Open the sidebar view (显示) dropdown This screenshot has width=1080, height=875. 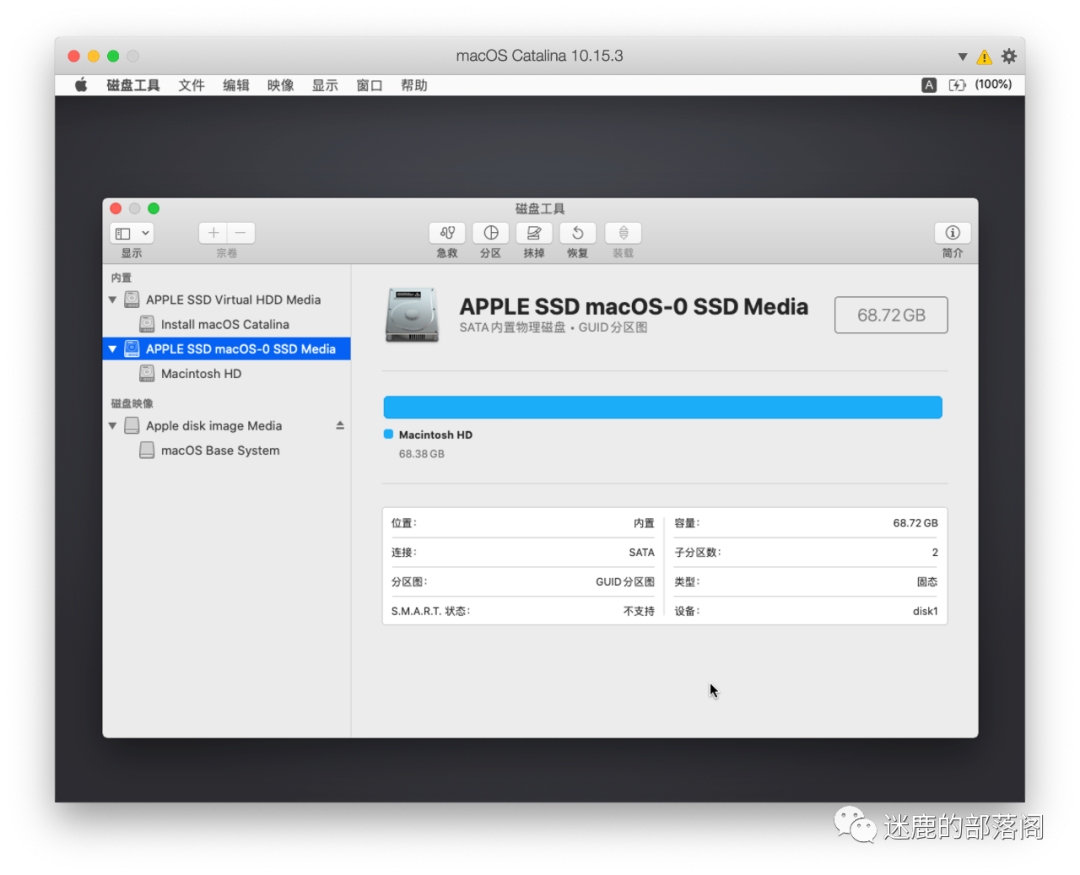[132, 233]
